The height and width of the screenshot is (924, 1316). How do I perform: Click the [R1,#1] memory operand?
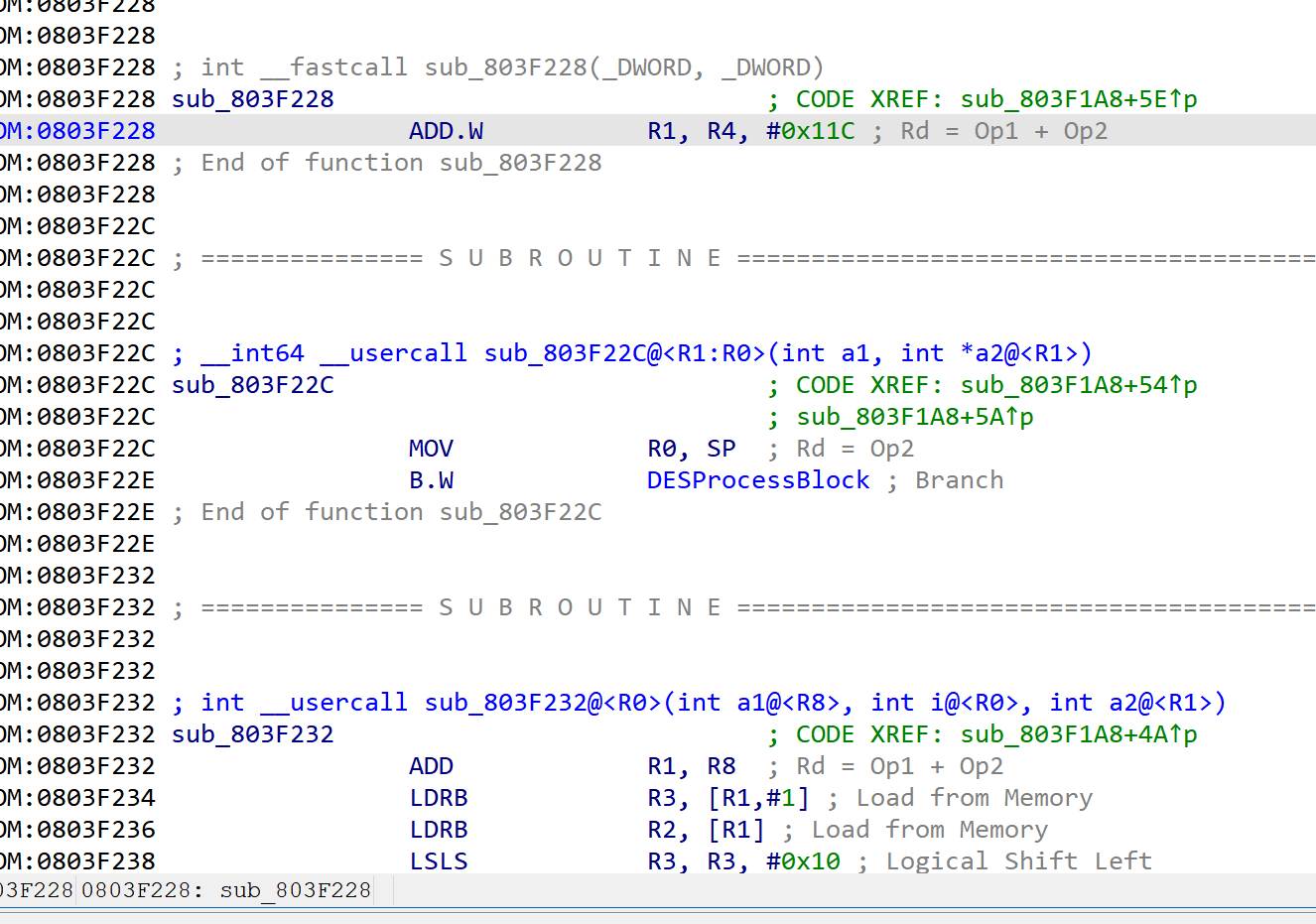pos(758,798)
